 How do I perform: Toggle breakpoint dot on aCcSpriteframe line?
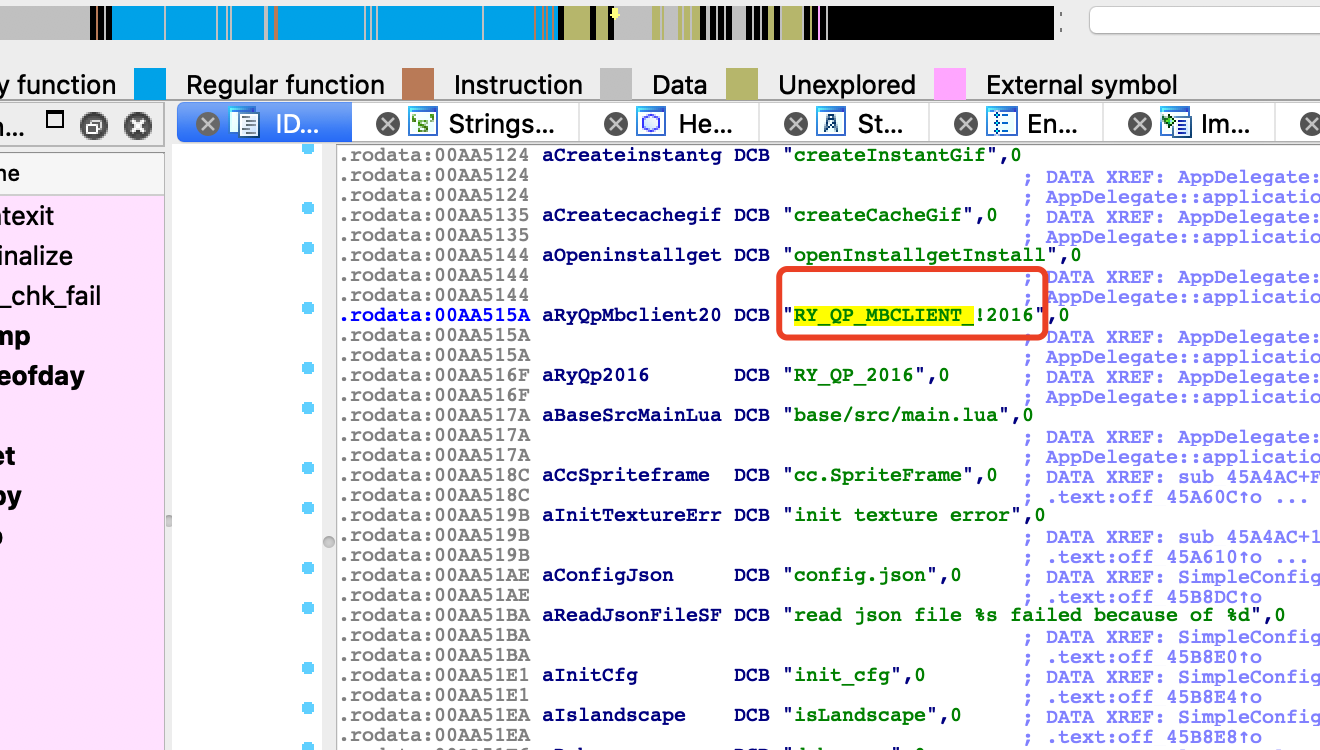click(308, 468)
